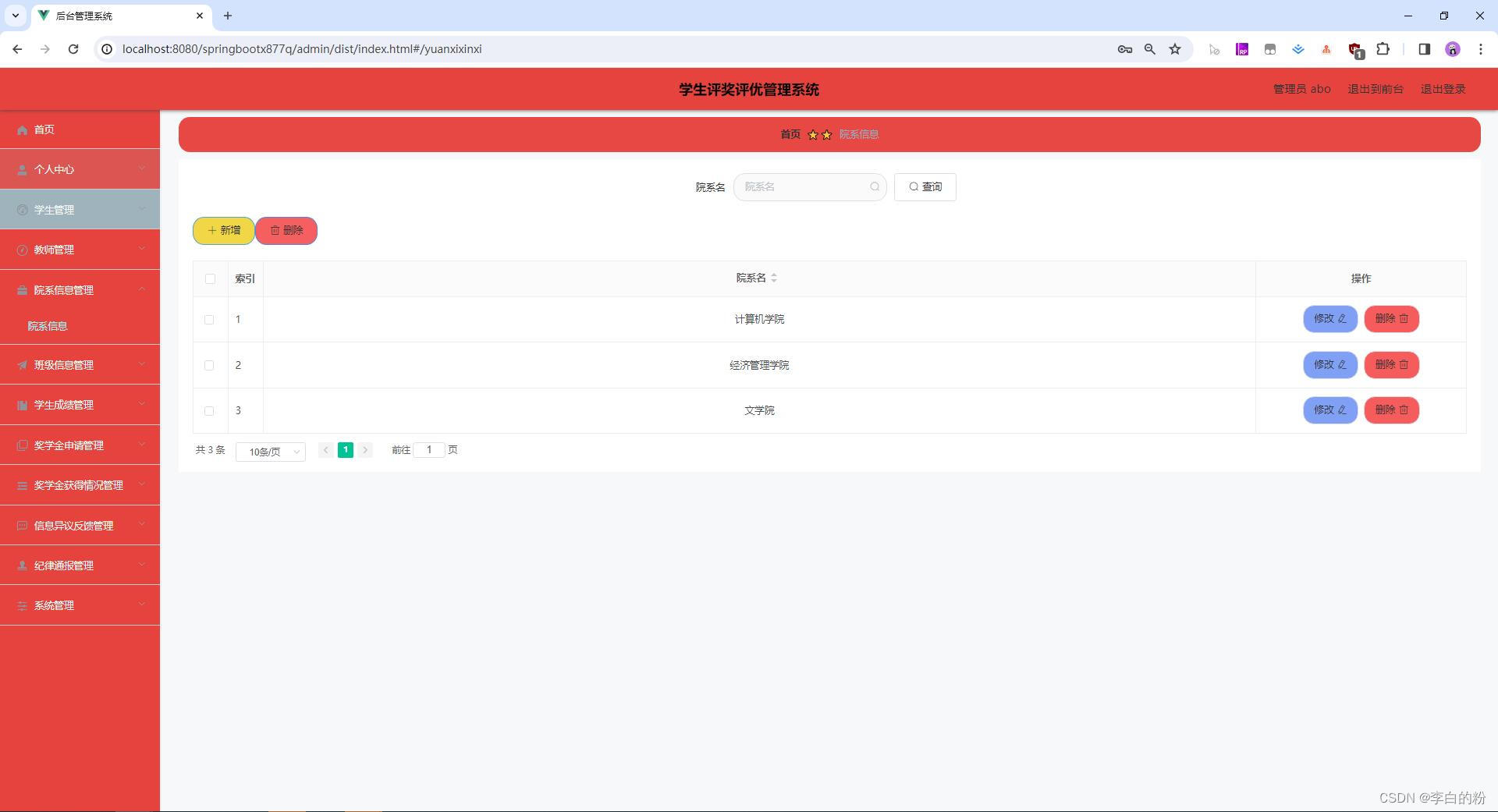Viewport: 1498px width, 812px height.
Task: Click the 查询 search button
Action: [x=925, y=187]
